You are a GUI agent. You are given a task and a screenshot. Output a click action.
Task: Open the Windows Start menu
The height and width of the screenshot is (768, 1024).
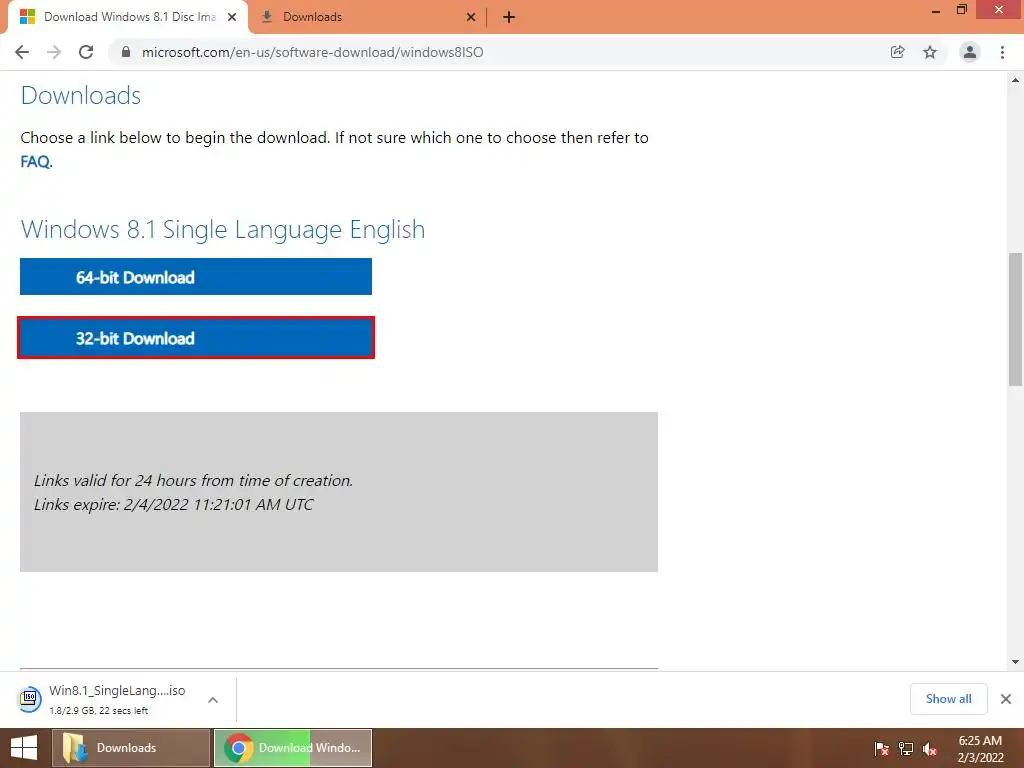(x=24, y=748)
